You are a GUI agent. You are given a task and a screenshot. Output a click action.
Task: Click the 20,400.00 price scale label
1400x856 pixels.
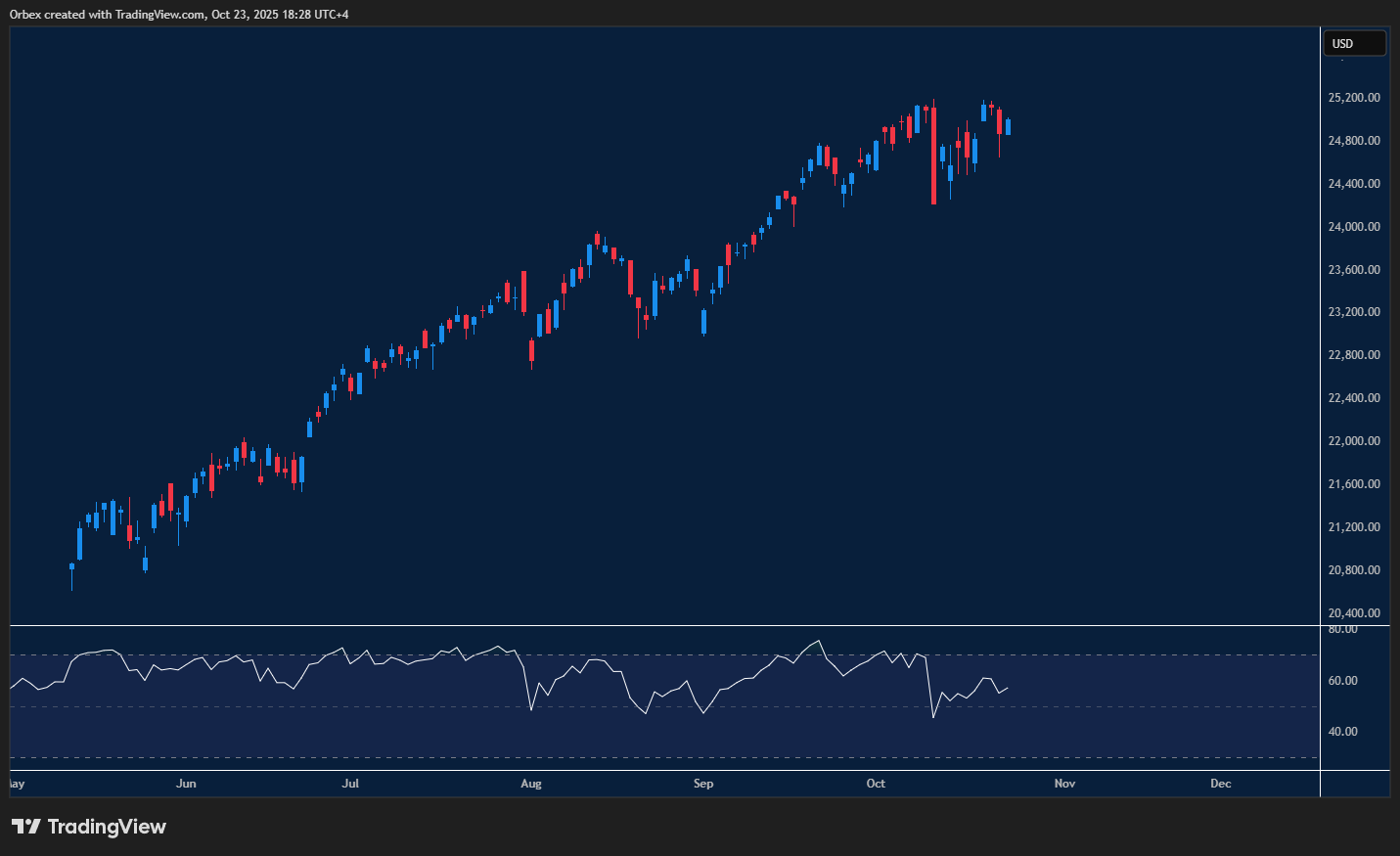[1354, 613]
